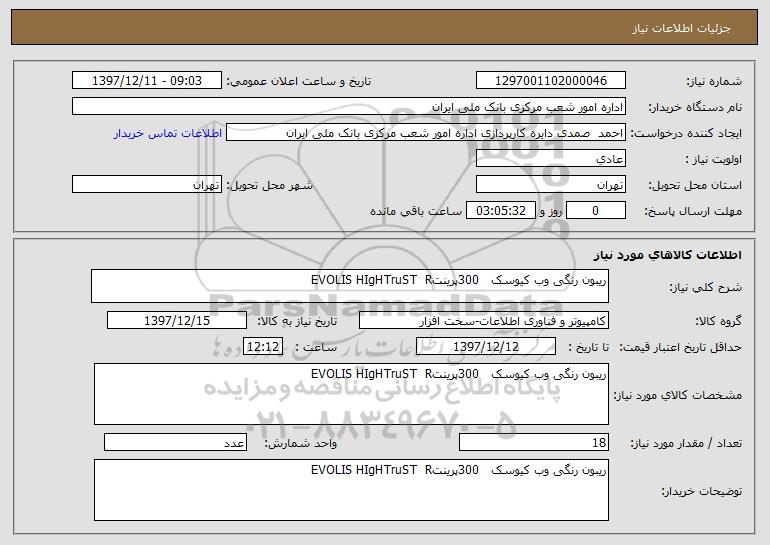Click the days remaining field showing 0
Screen dimensions: 770x545
pos(596,211)
